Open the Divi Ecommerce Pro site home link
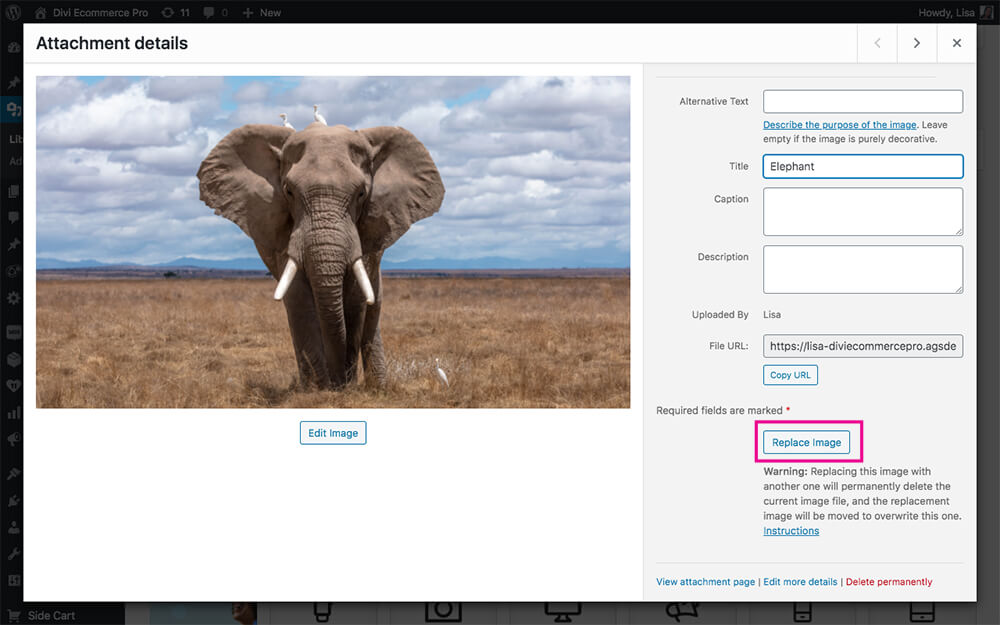 tap(91, 13)
